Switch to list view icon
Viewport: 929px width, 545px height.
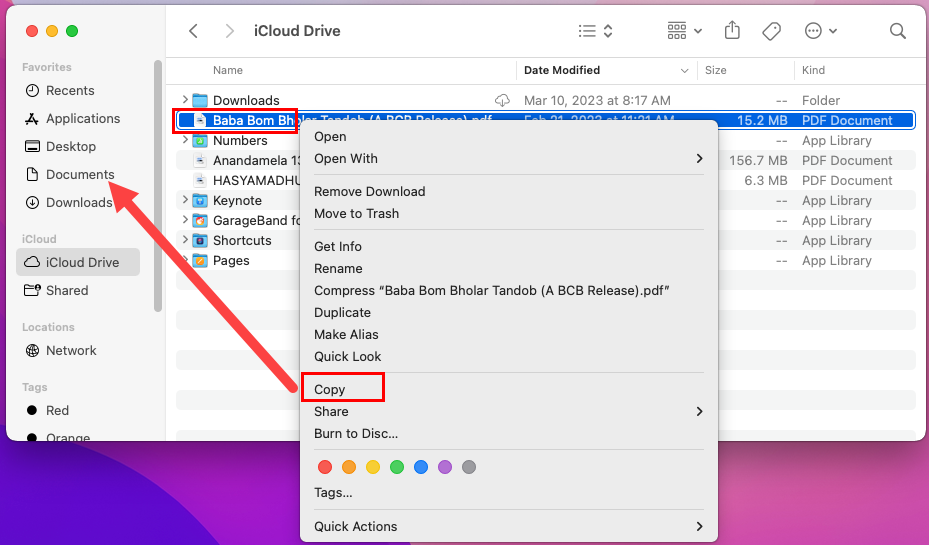click(x=587, y=31)
